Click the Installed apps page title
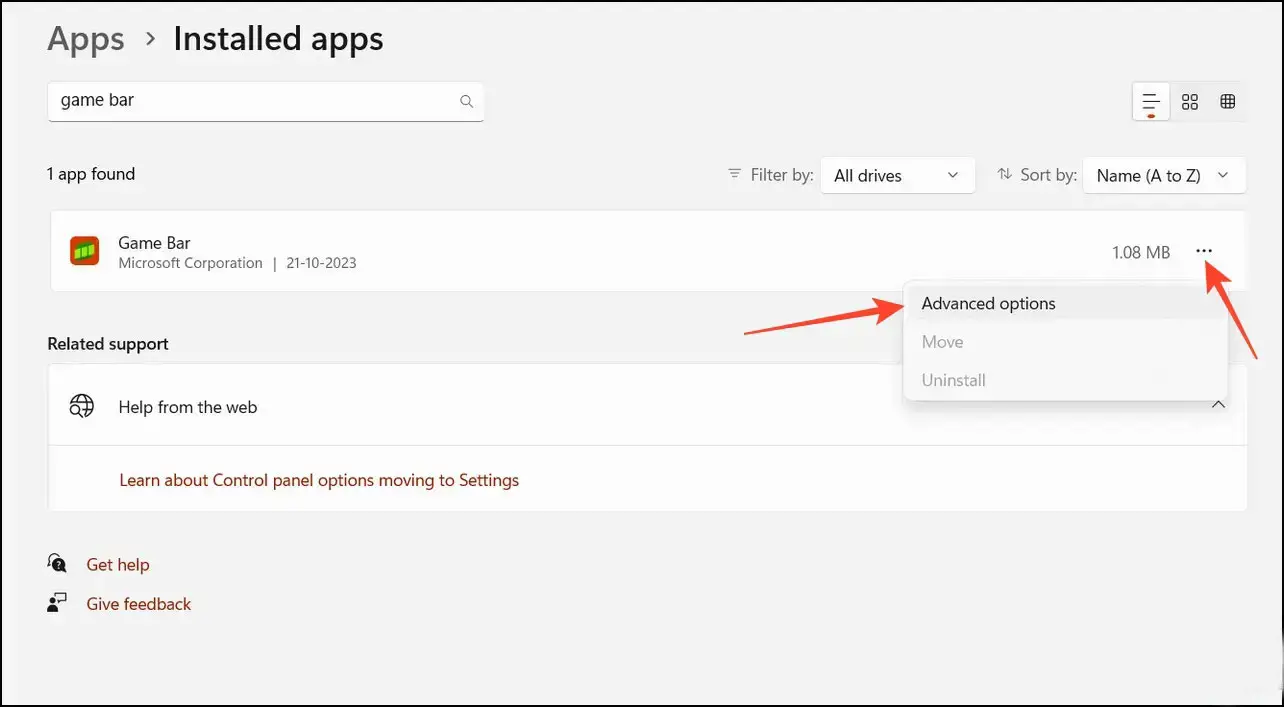Screen dimensions: 1284x707 click(x=279, y=39)
